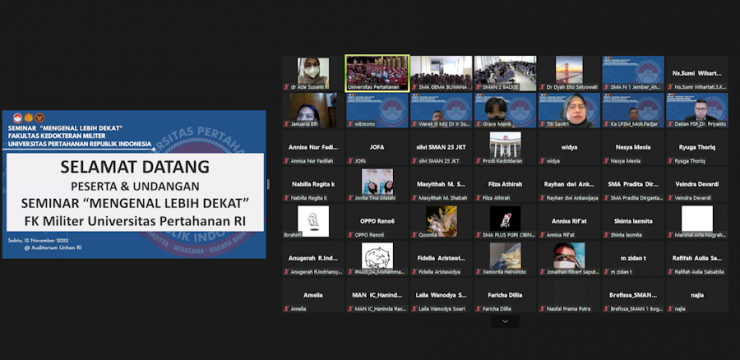Click muted mic icon for Ns.Sumi Wihartati

coord(671,87)
